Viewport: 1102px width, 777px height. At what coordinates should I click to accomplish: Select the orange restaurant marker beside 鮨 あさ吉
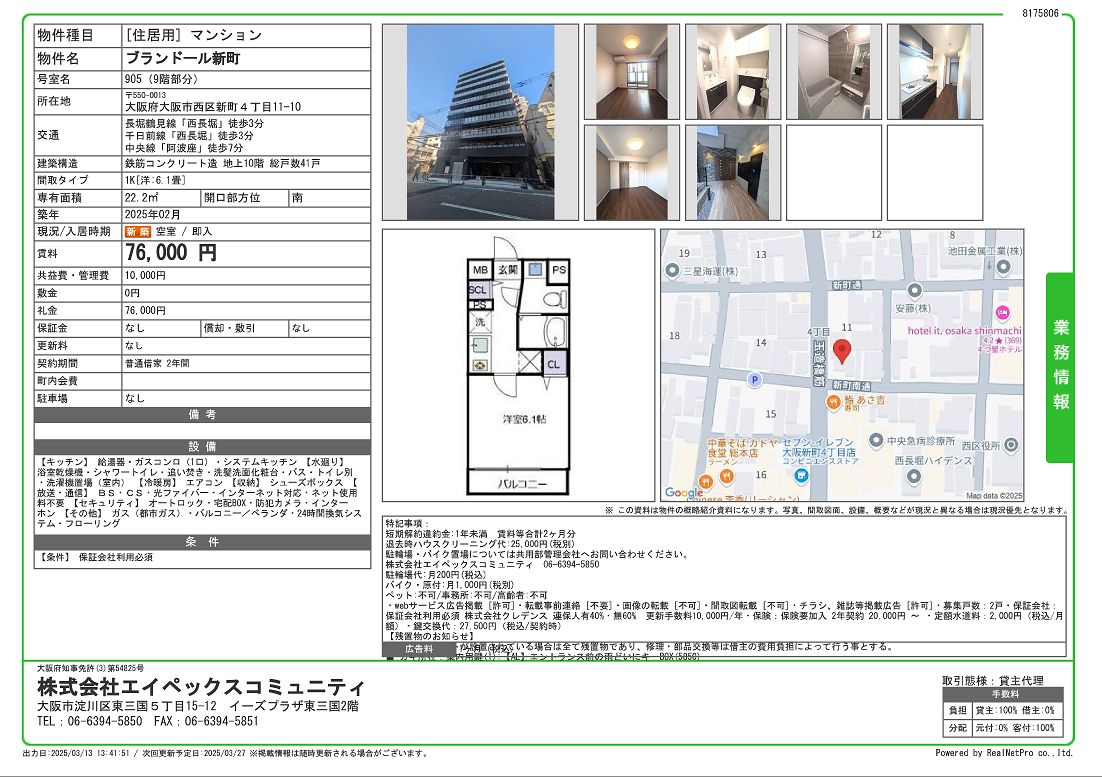pyautogui.click(x=834, y=401)
